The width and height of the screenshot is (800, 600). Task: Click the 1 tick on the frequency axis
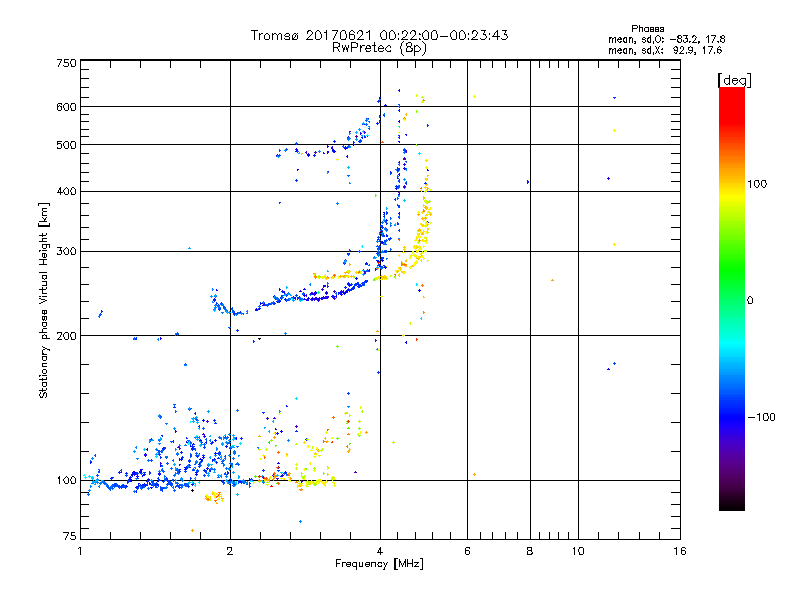(80, 552)
